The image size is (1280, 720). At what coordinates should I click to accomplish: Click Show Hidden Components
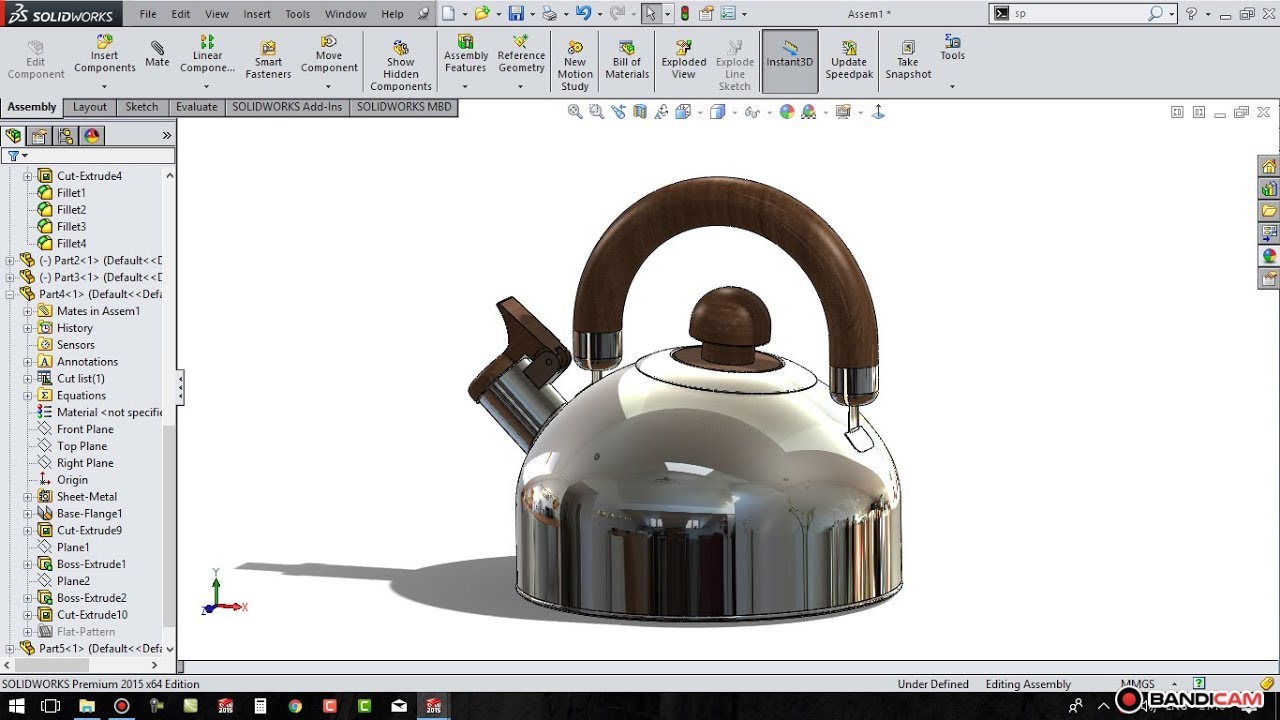(x=401, y=66)
